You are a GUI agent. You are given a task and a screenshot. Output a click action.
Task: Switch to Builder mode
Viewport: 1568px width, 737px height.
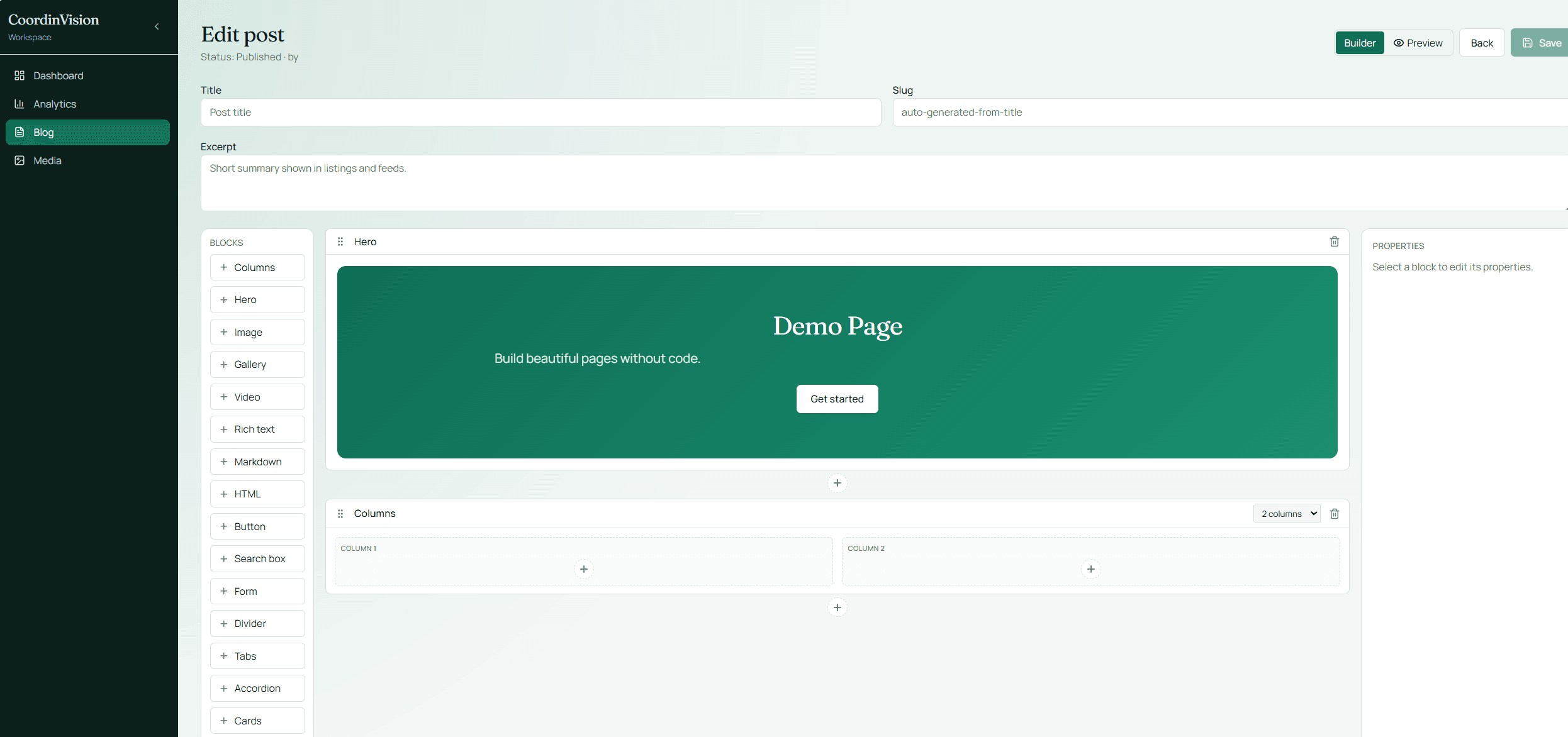(1360, 43)
